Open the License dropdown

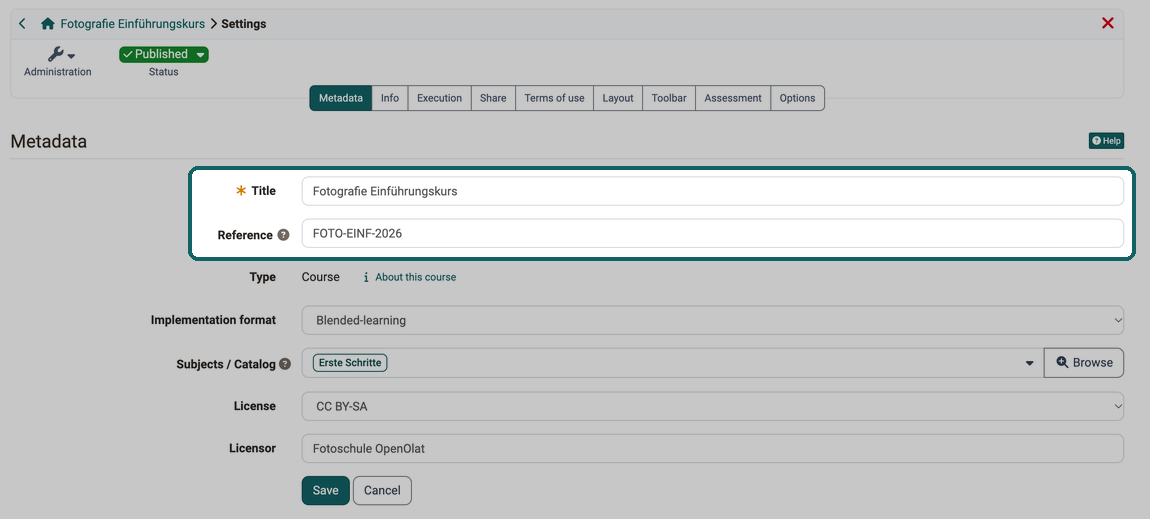point(712,405)
